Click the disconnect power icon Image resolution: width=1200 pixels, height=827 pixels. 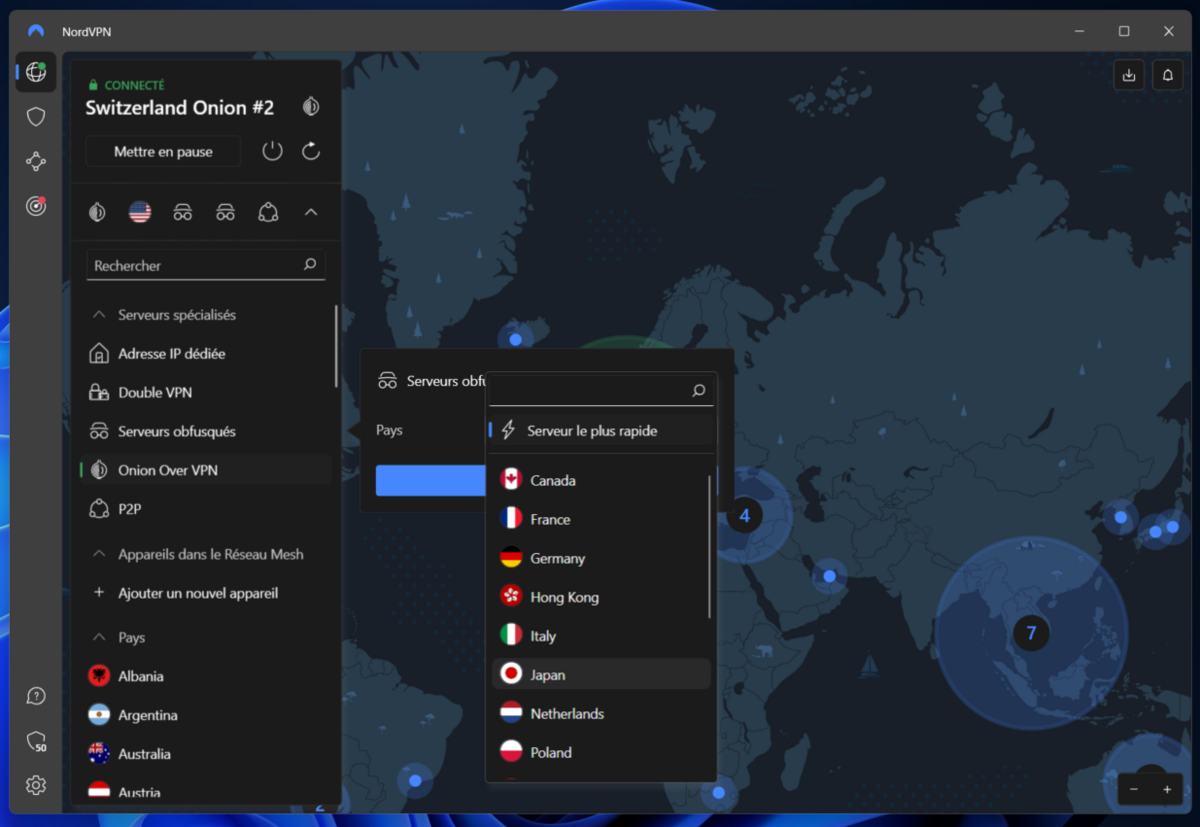coord(272,151)
